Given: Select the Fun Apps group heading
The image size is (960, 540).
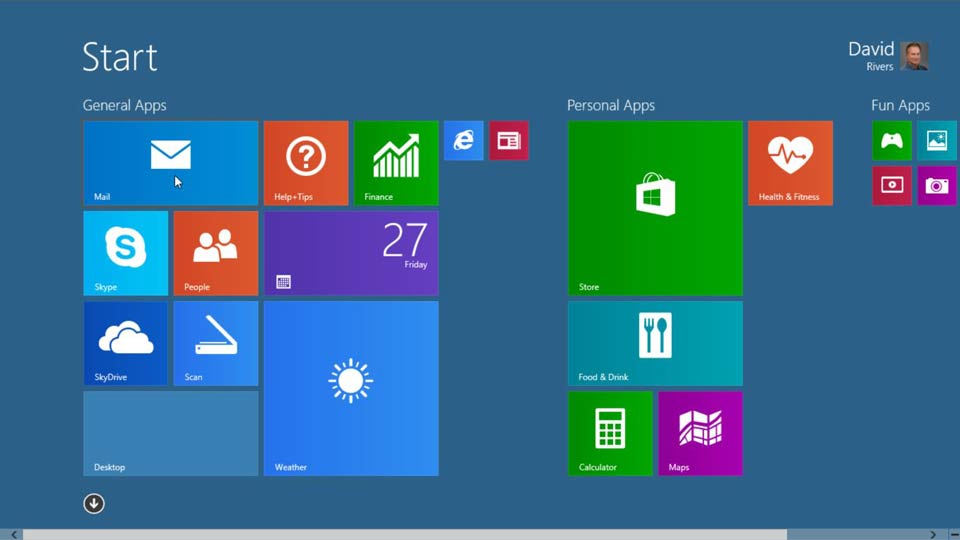Looking at the screenshot, I should pos(900,105).
